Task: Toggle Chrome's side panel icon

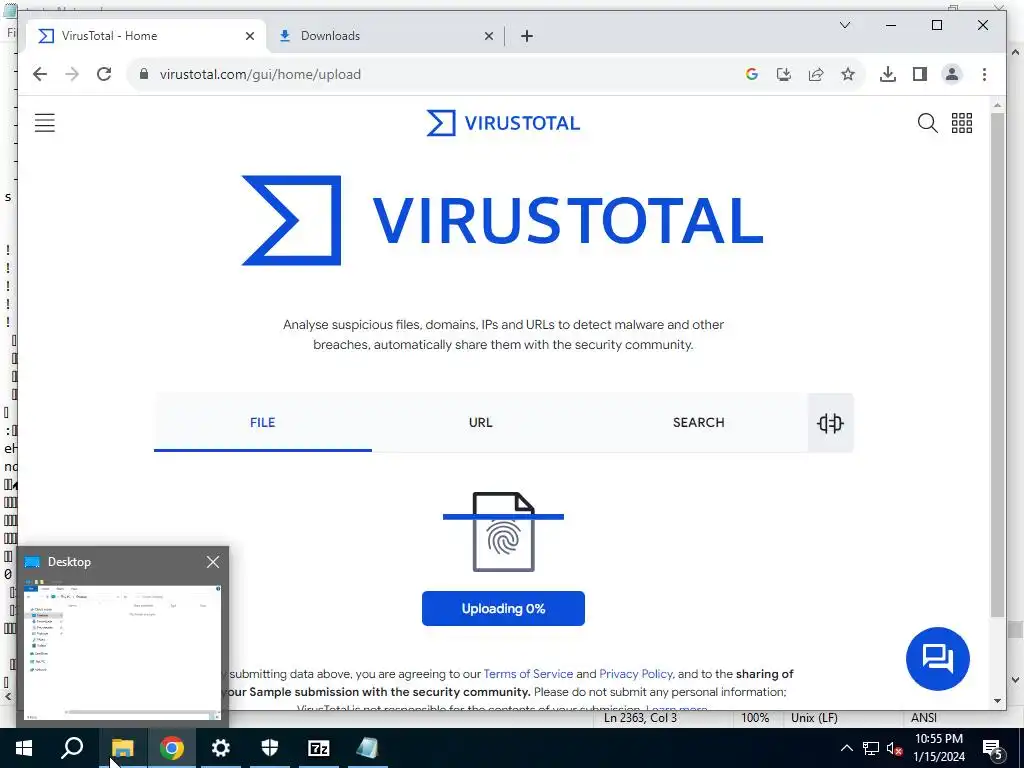Action: (x=920, y=74)
